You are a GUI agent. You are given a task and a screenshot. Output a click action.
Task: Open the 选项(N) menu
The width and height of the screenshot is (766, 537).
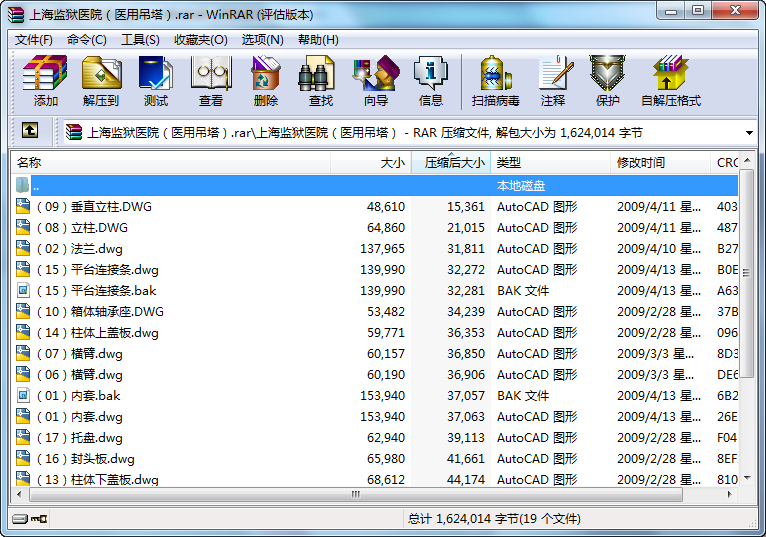[262, 40]
